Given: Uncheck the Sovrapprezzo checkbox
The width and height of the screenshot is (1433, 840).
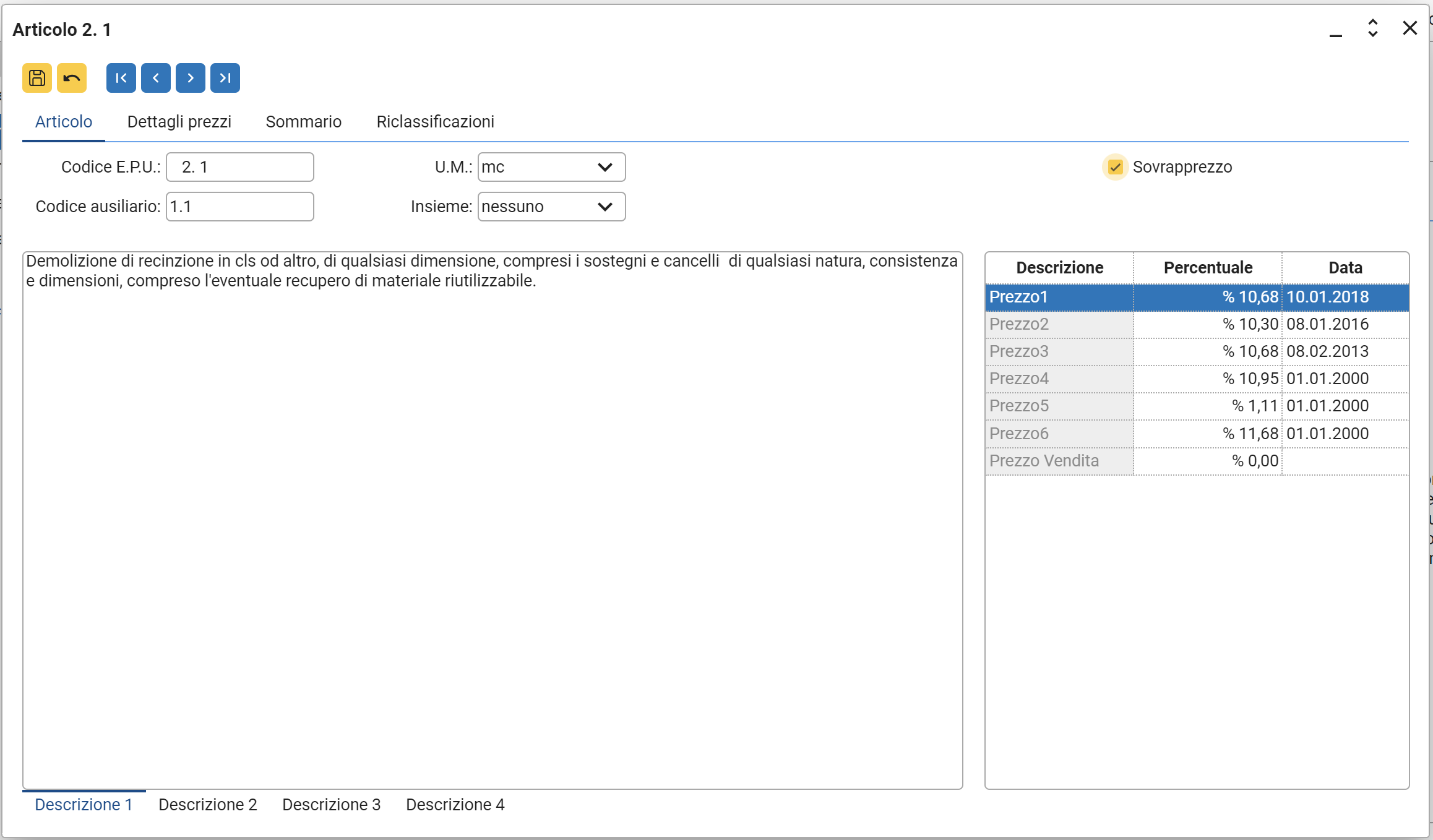Looking at the screenshot, I should (x=1115, y=167).
